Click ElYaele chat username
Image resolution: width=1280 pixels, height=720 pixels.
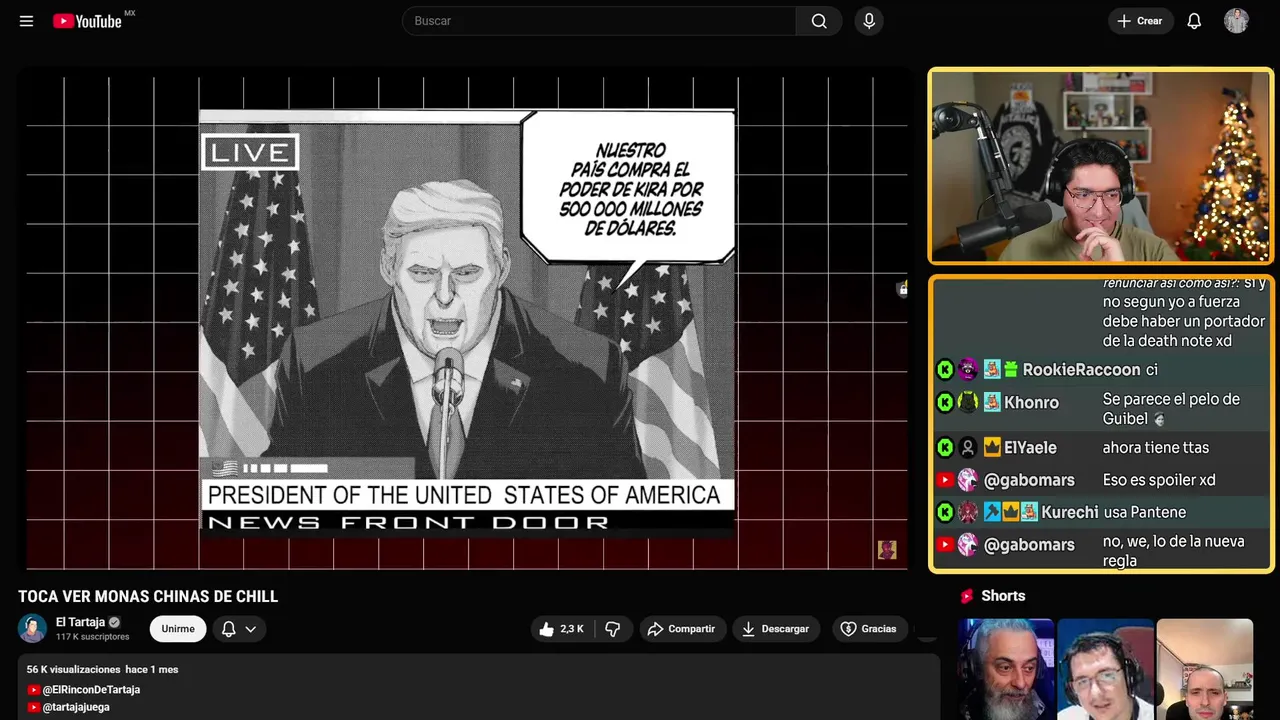tap(1030, 448)
